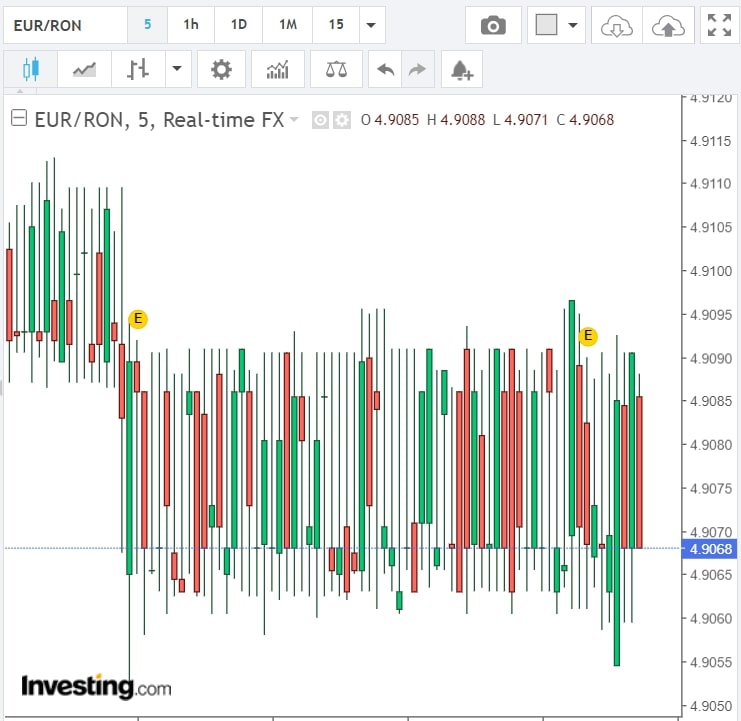Open the indicators panel
The height and width of the screenshot is (721, 741).
coord(278,69)
